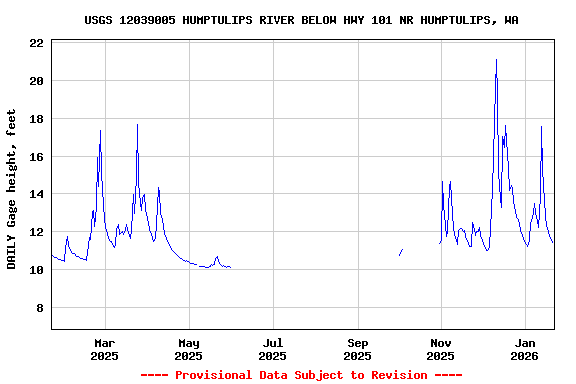The height and width of the screenshot is (384, 576).
Task: Click the x-axis label Jul 2025
Action: coord(273,350)
